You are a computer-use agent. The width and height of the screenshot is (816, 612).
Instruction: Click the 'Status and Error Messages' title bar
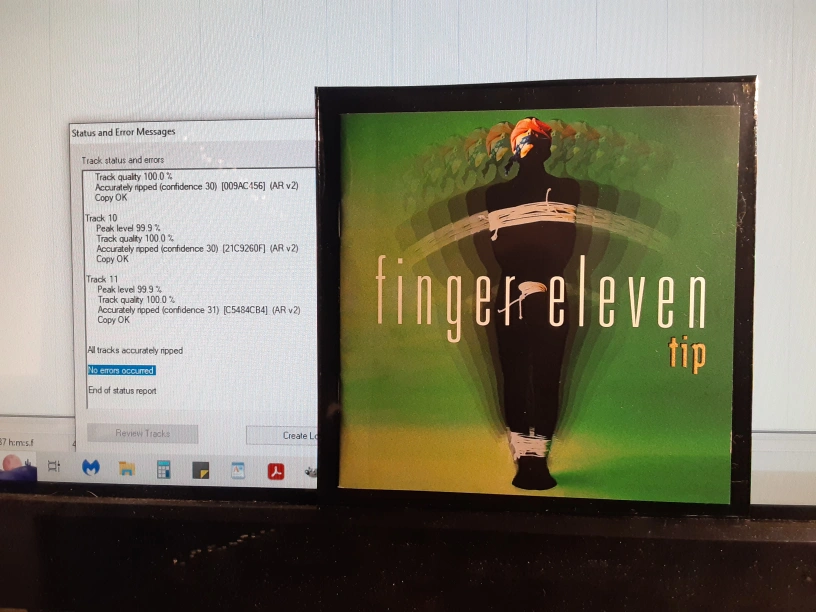pos(193,132)
